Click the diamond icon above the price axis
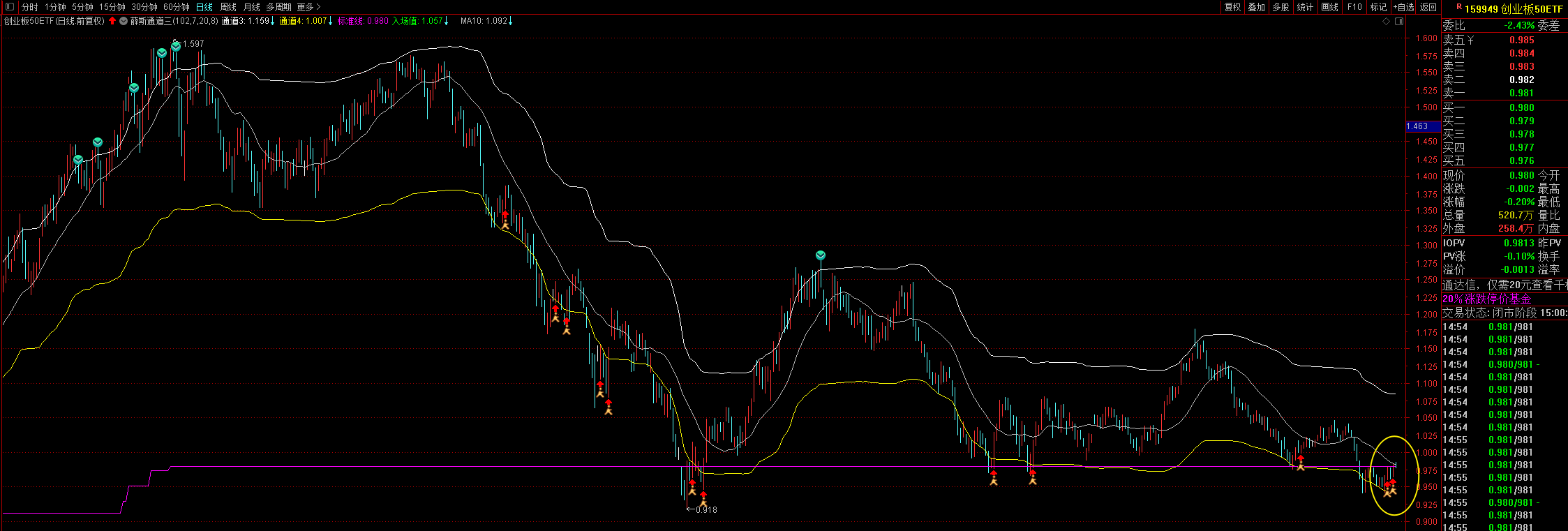 pos(1386,22)
